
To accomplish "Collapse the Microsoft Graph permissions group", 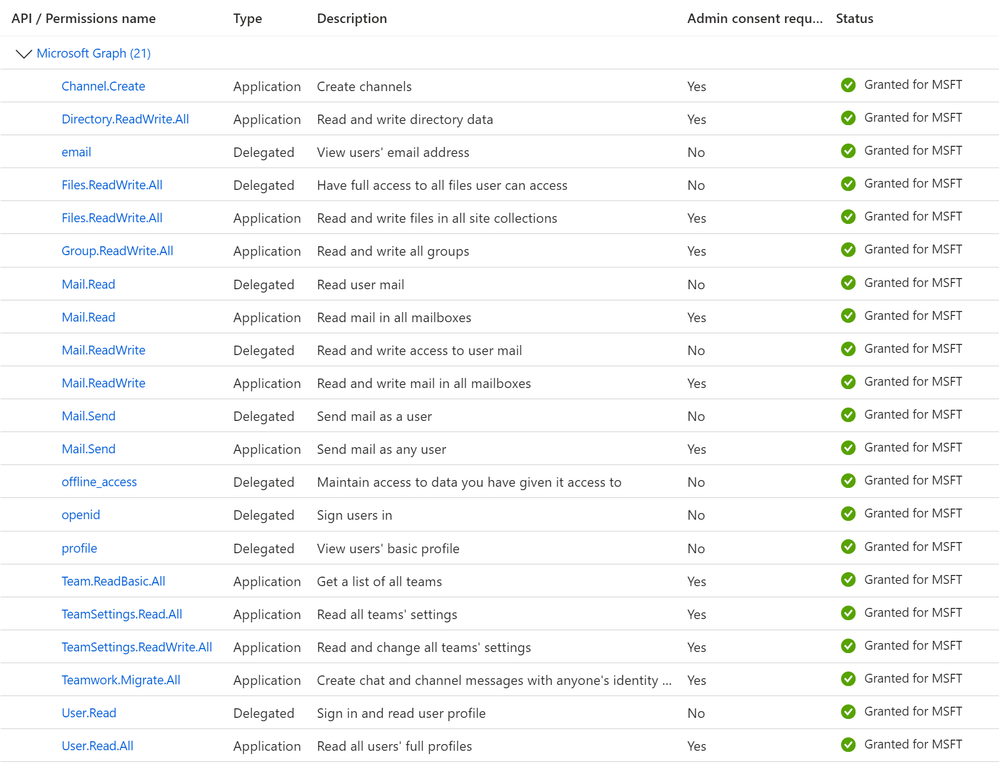I will coord(23,54).
